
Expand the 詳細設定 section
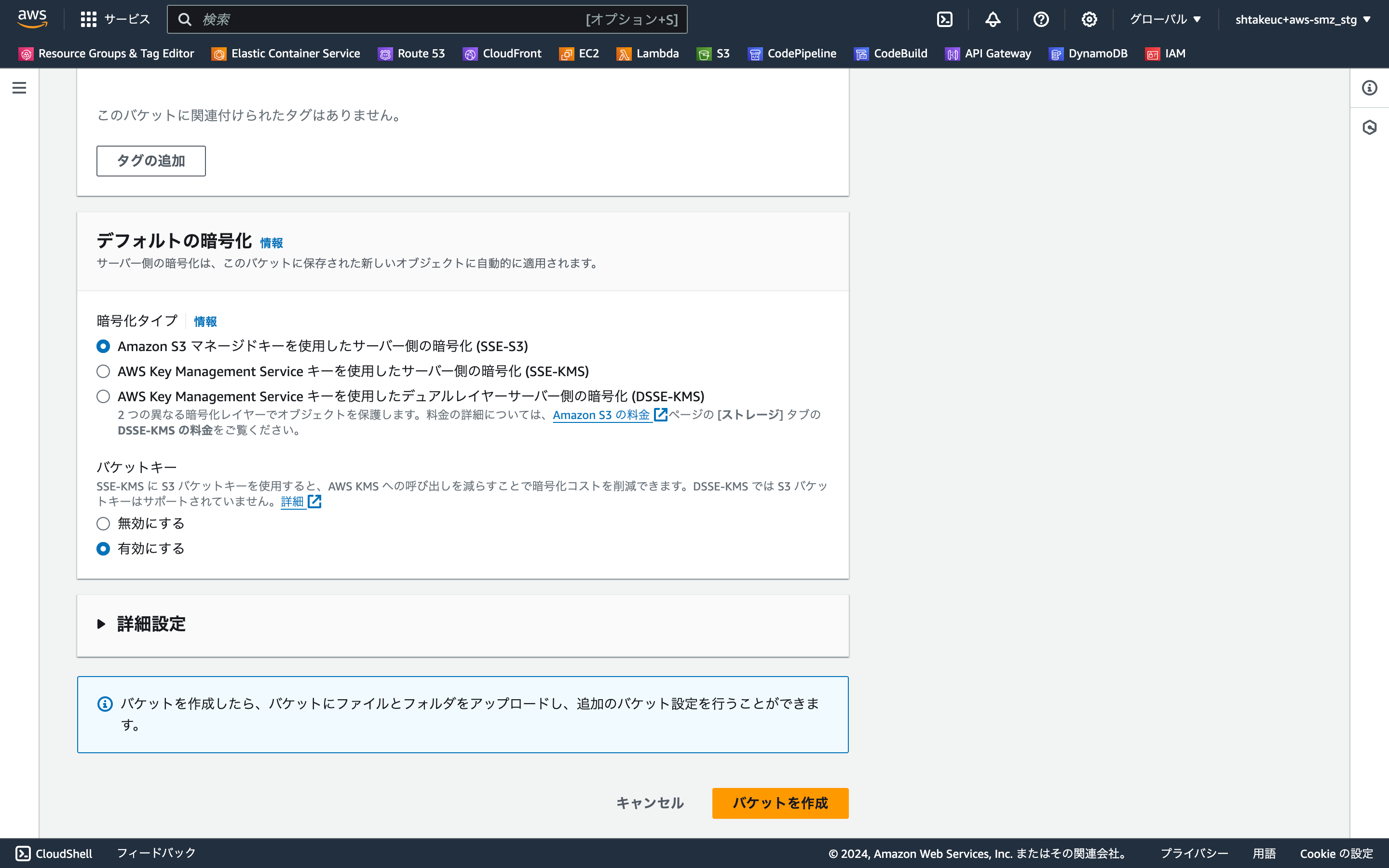coord(150,624)
